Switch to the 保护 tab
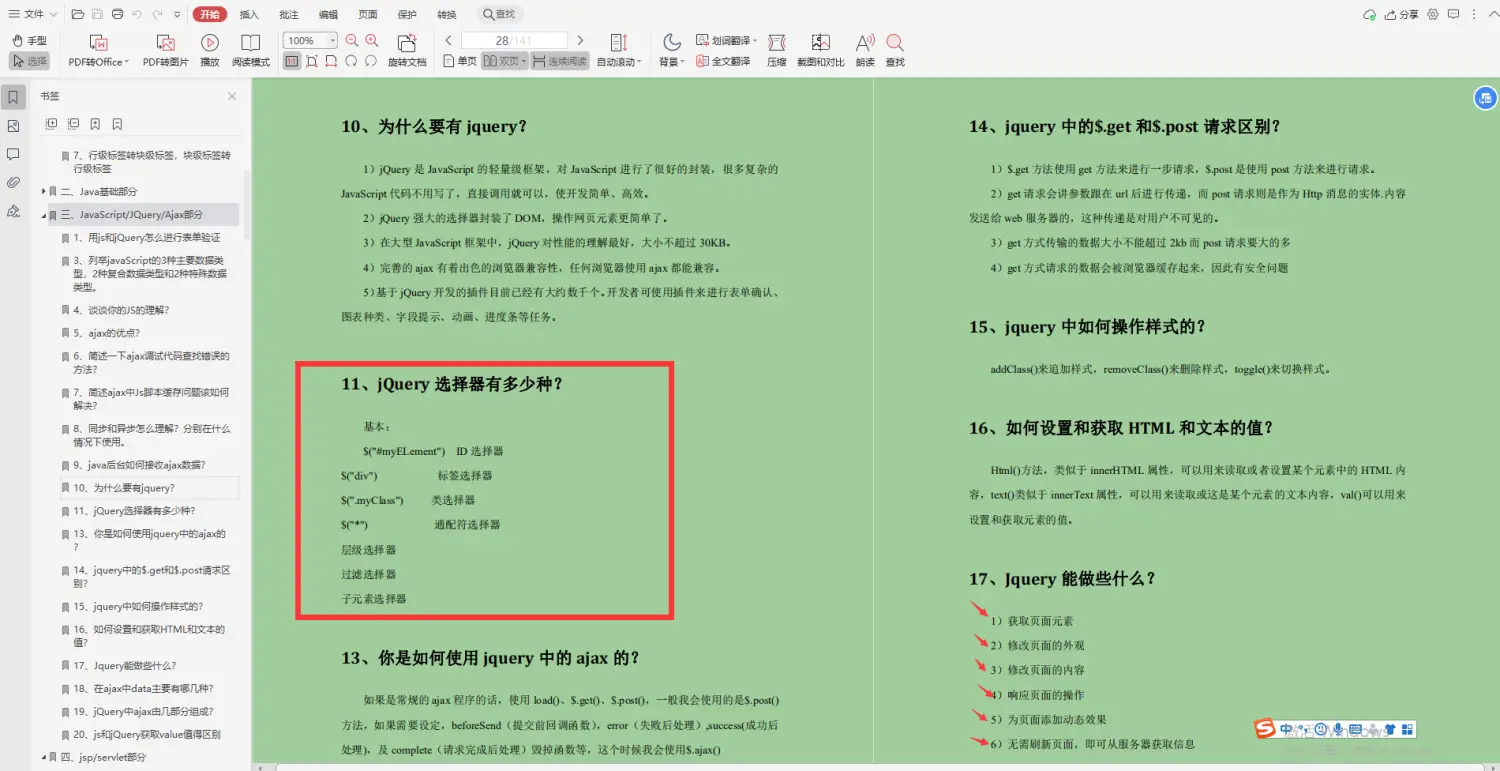This screenshot has width=1500, height=771. point(407,14)
